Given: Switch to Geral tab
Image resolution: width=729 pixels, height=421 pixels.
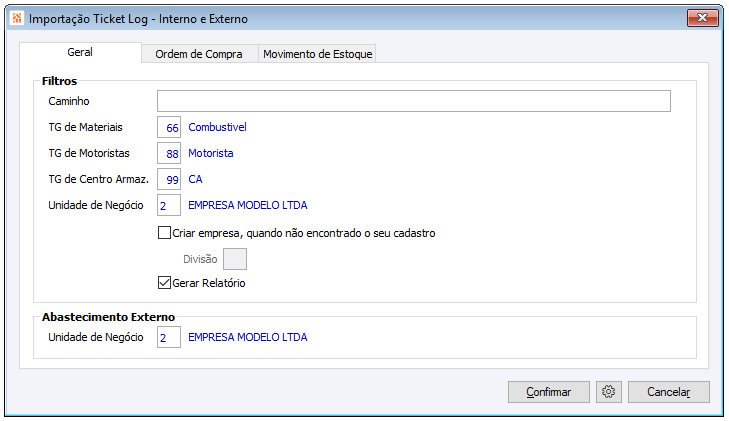Looking at the screenshot, I should pyautogui.click(x=80, y=52).
